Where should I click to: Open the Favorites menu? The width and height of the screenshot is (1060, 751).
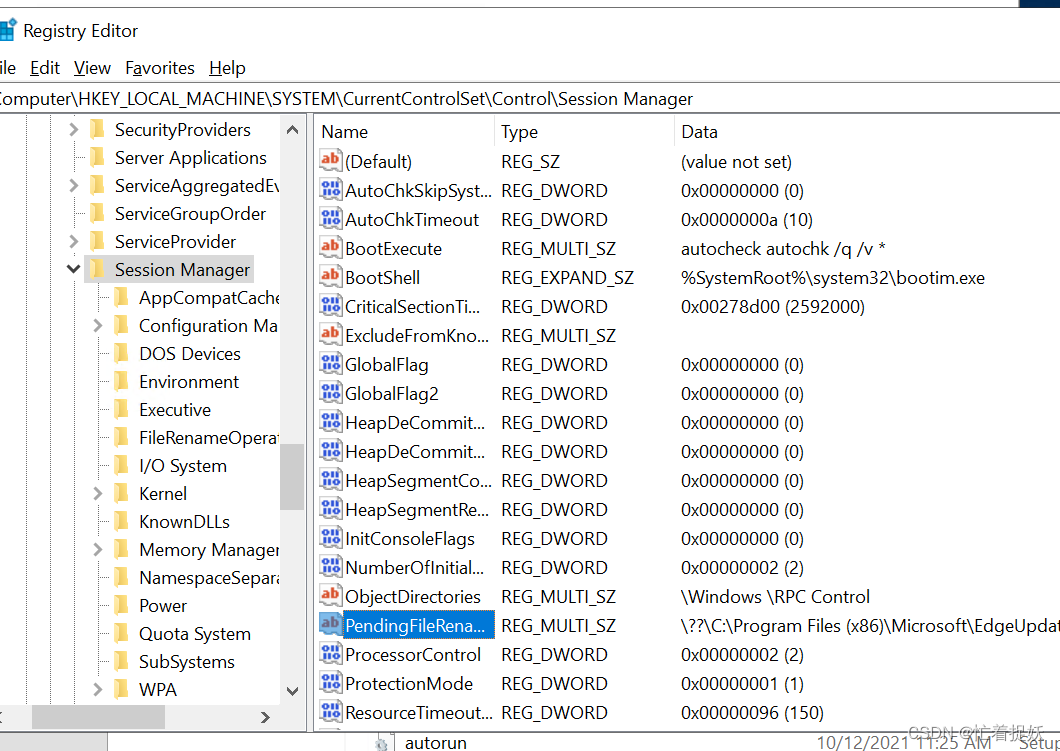coord(160,68)
